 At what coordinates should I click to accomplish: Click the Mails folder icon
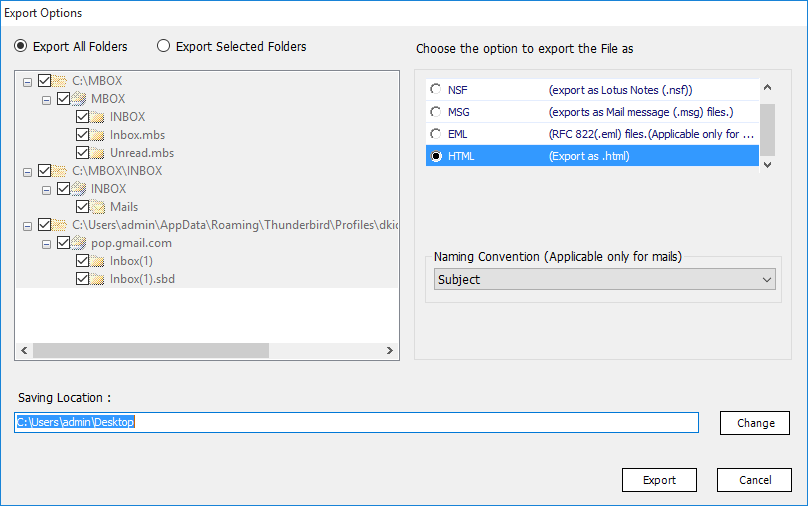coord(98,207)
